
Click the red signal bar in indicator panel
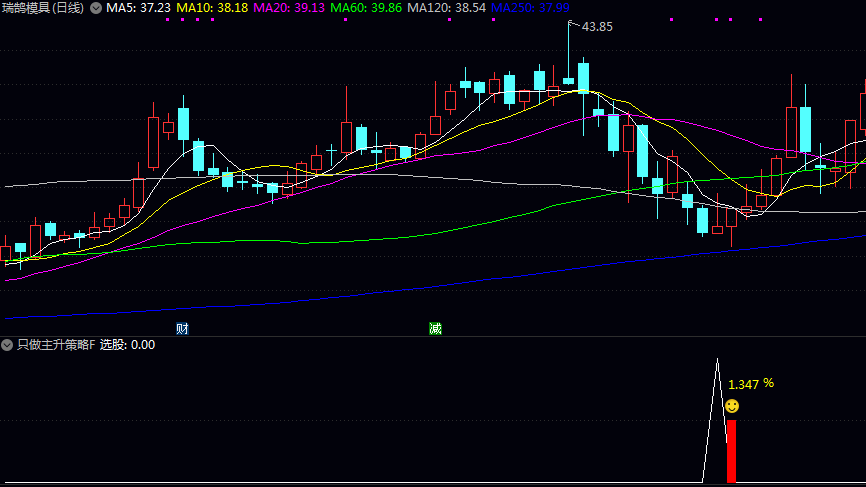point(731,450)
